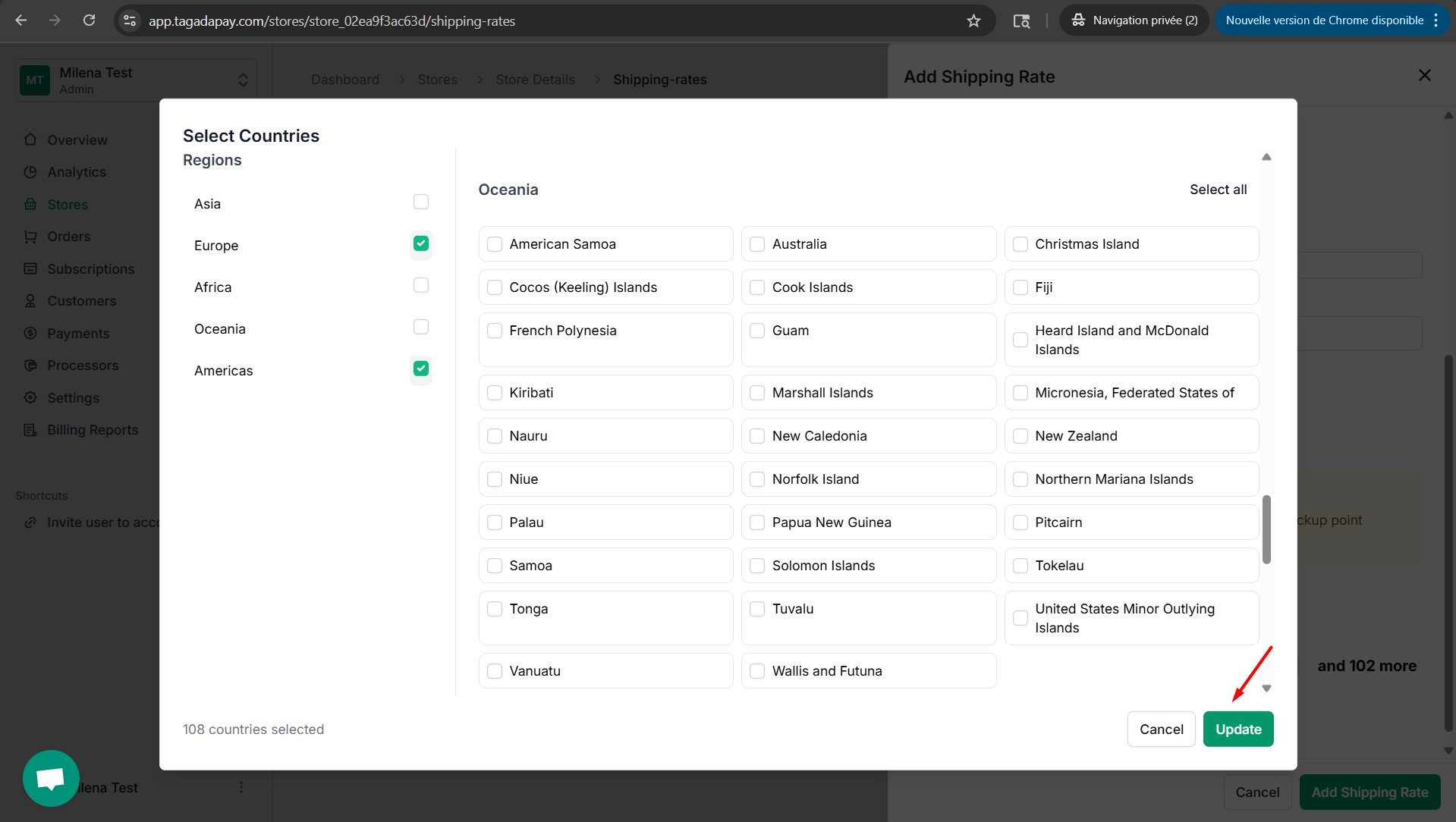1456x822 pixels.
Task: Check the American Samoa checkbox
Action: (x=495, y=244)
